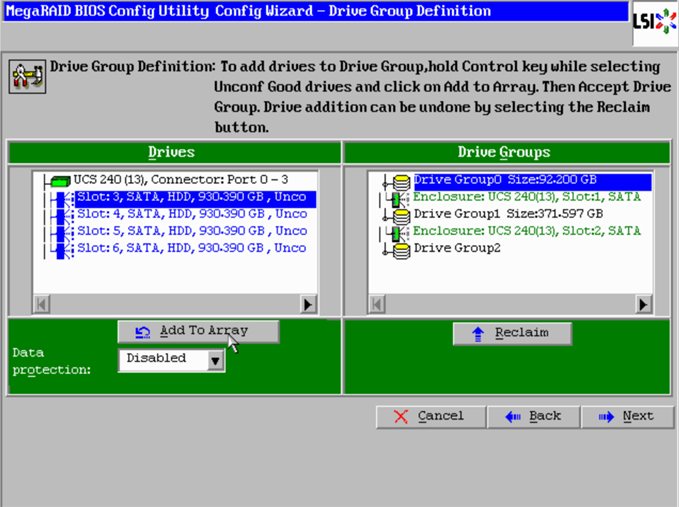Screen dimensions: 679x507
Task: Click the Slot:2 enclosure drive icon
Action: point(396,231)
